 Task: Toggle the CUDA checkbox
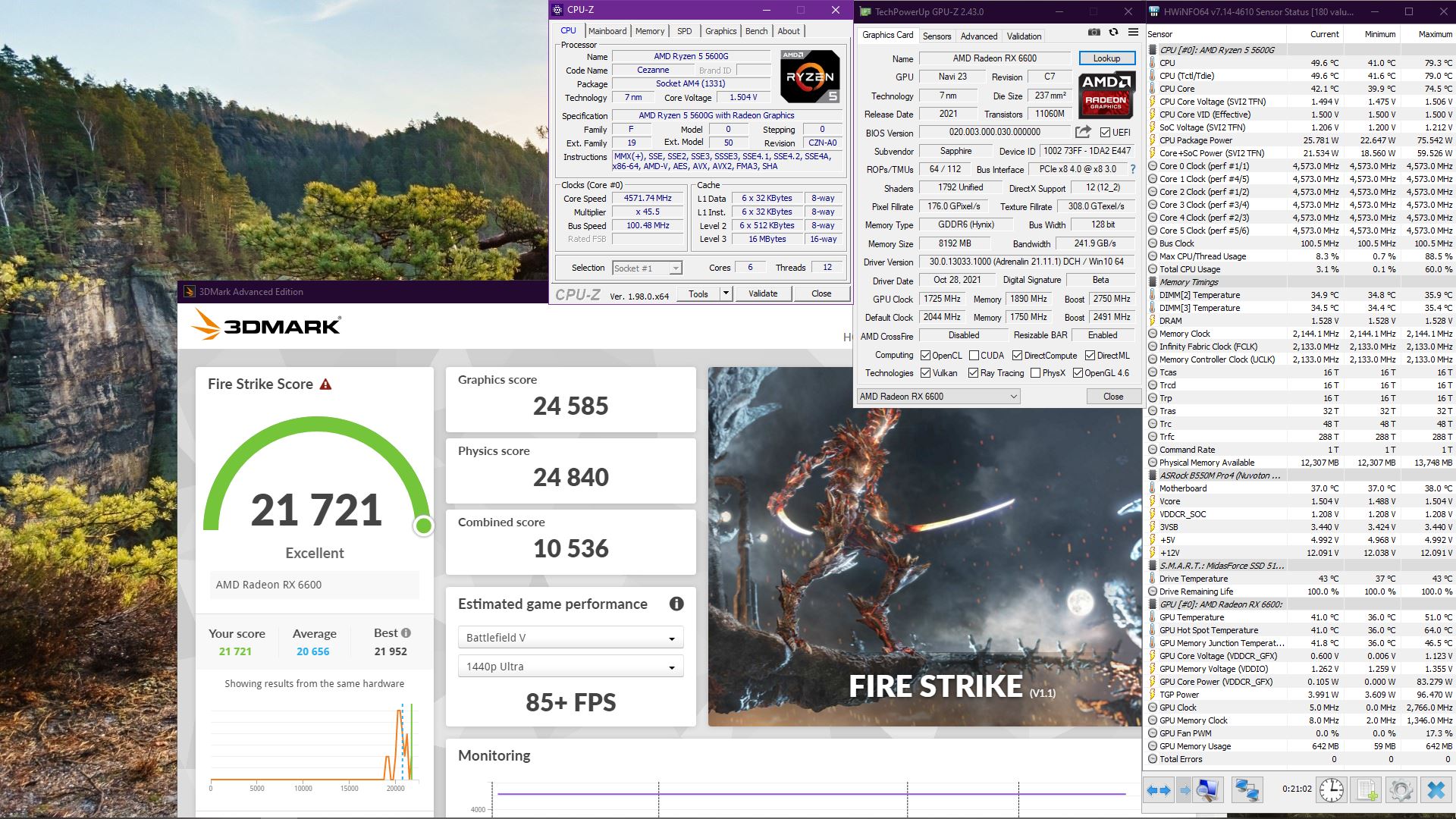974,356
